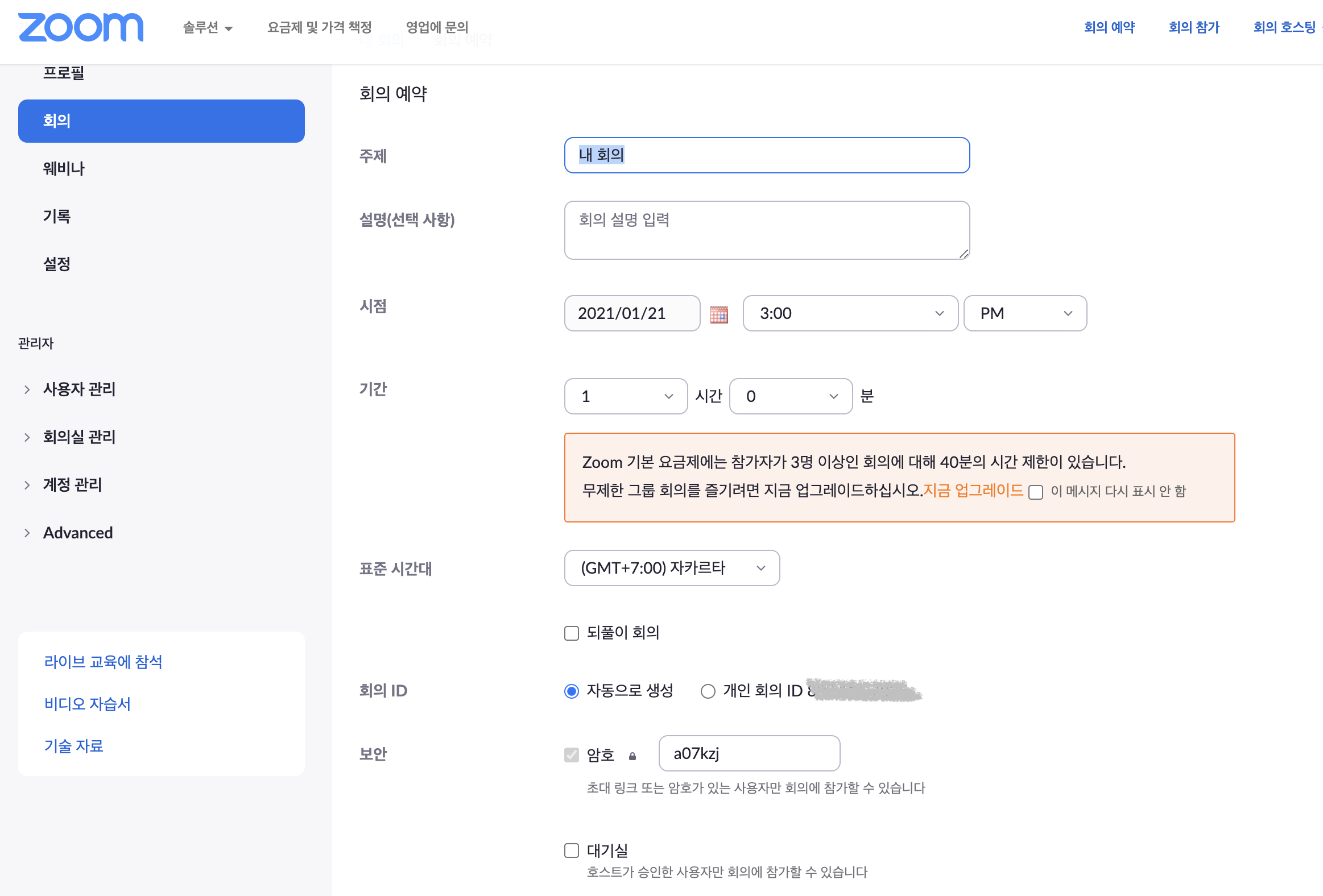Click 회의 호스팅 link in header
This screenshot has width=1323, height=896.
1285,27
